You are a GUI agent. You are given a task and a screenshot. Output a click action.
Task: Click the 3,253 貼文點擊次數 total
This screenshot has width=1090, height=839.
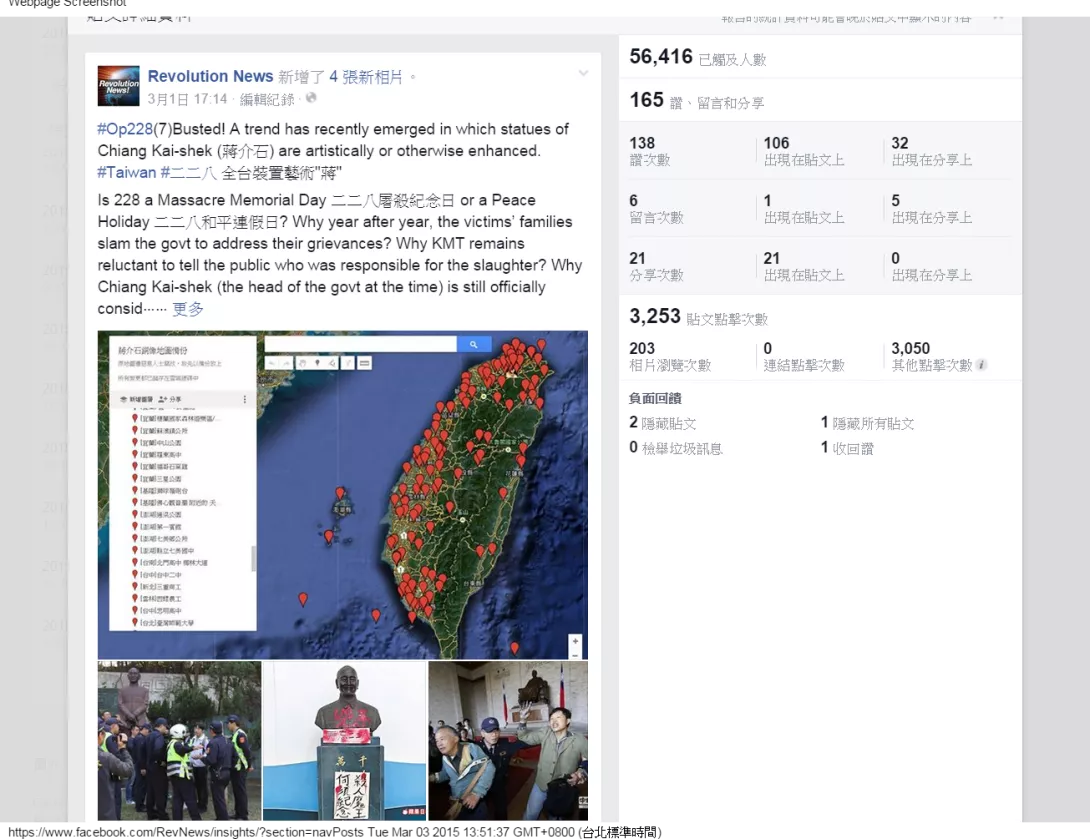pos(699,317)
